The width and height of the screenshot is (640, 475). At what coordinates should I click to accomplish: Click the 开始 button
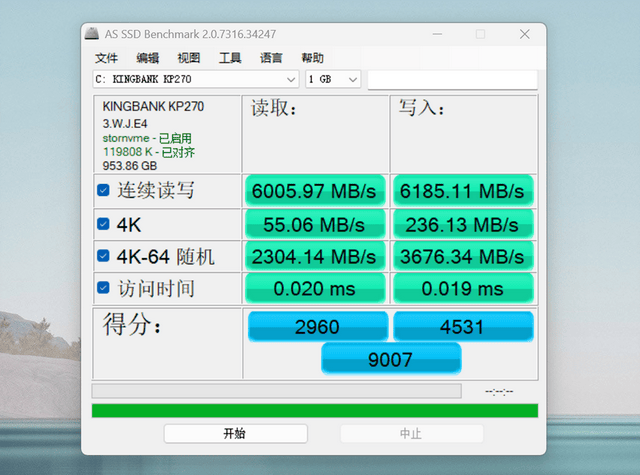pyautogui.click(x=236, y=433)
